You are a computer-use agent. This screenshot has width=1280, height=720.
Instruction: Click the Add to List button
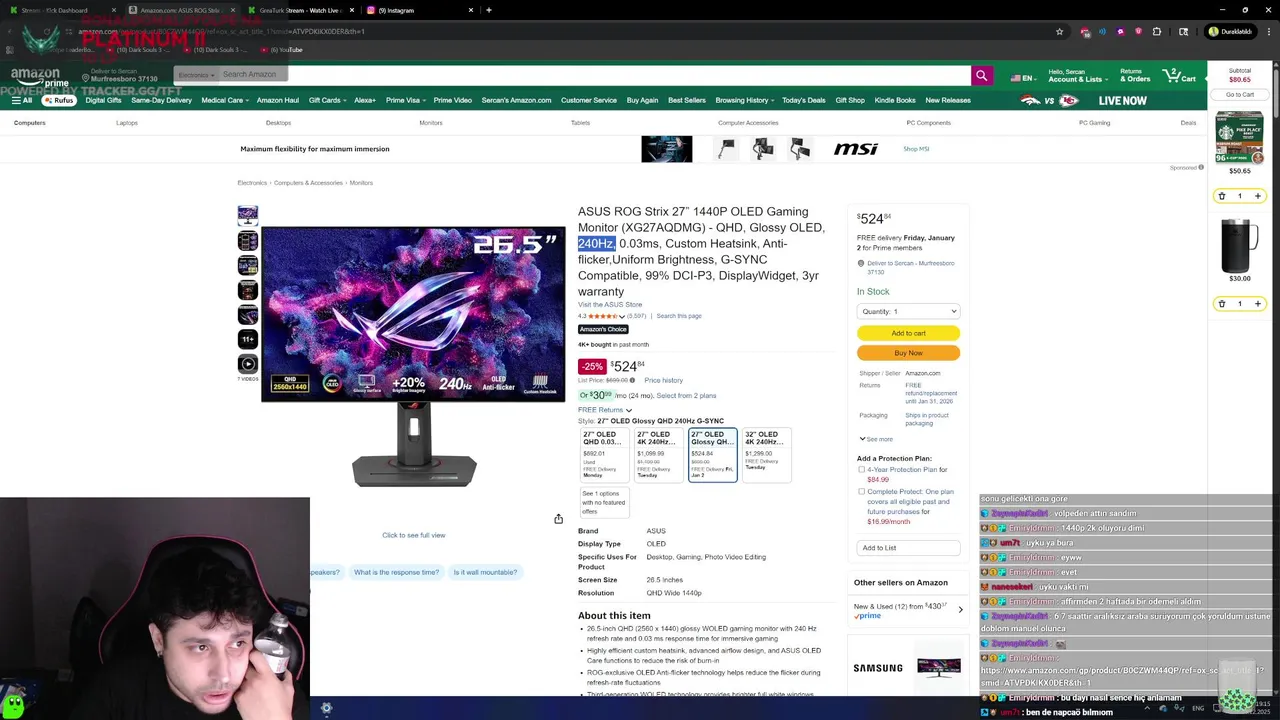(908, 548)
